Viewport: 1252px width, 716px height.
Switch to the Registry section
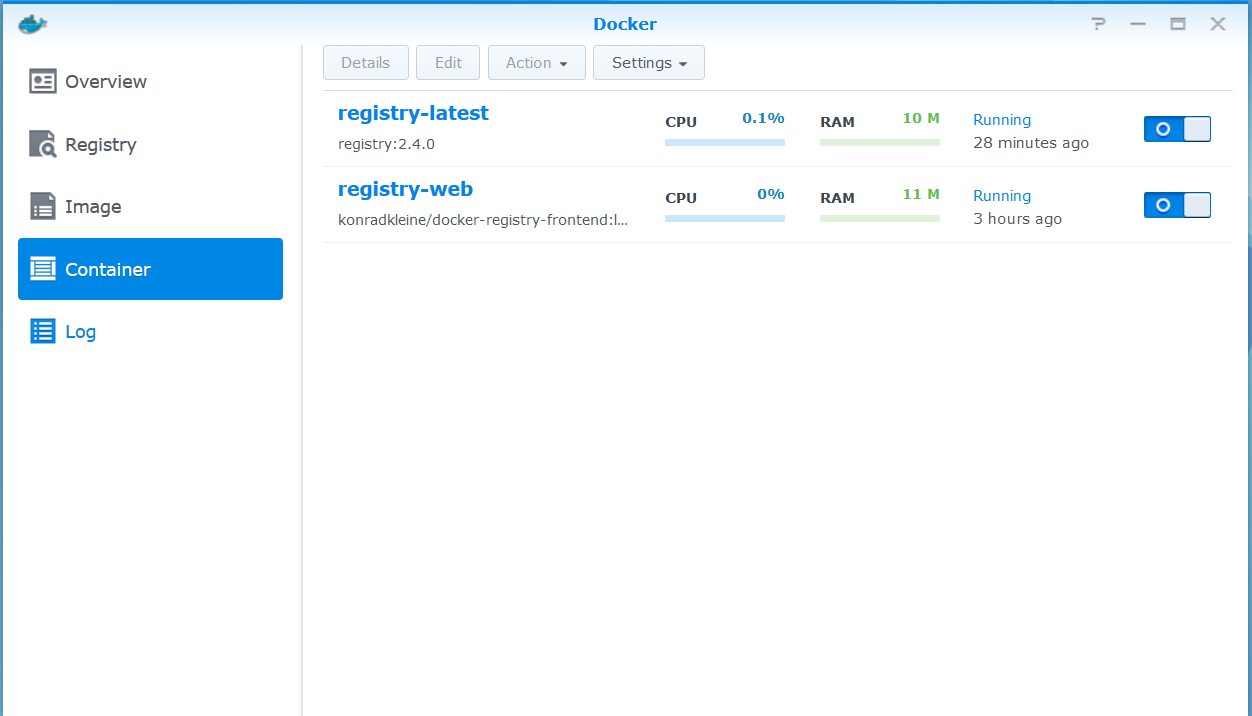(150, 144)
